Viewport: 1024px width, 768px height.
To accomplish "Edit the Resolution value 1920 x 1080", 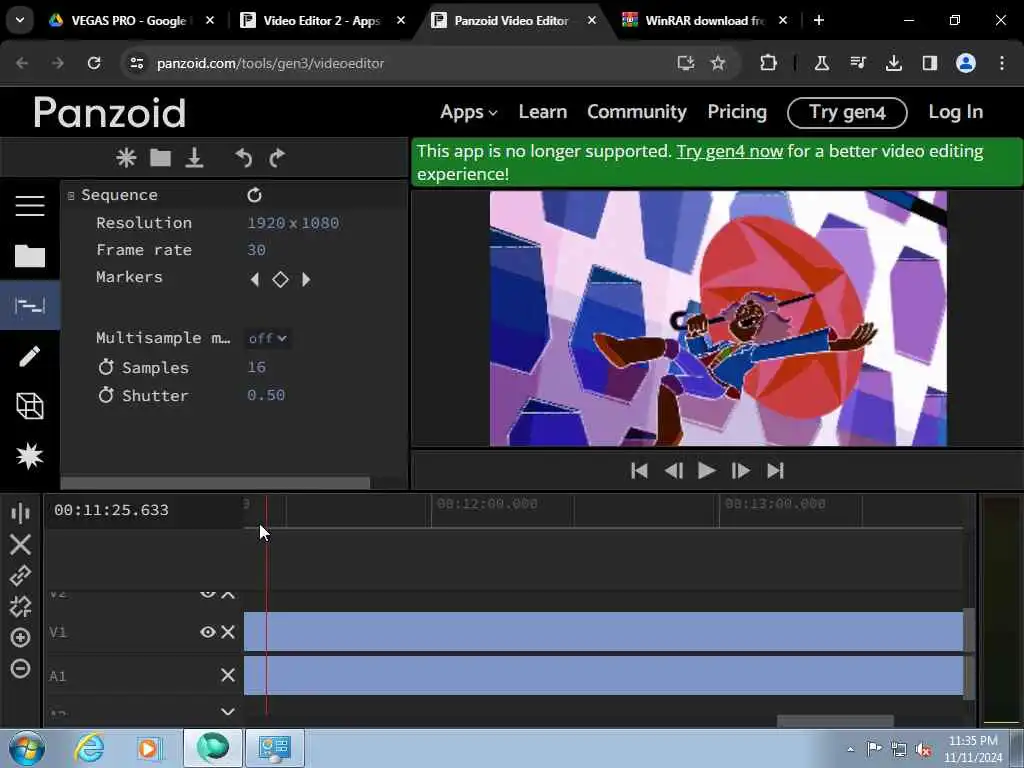I will coord(293,223).
